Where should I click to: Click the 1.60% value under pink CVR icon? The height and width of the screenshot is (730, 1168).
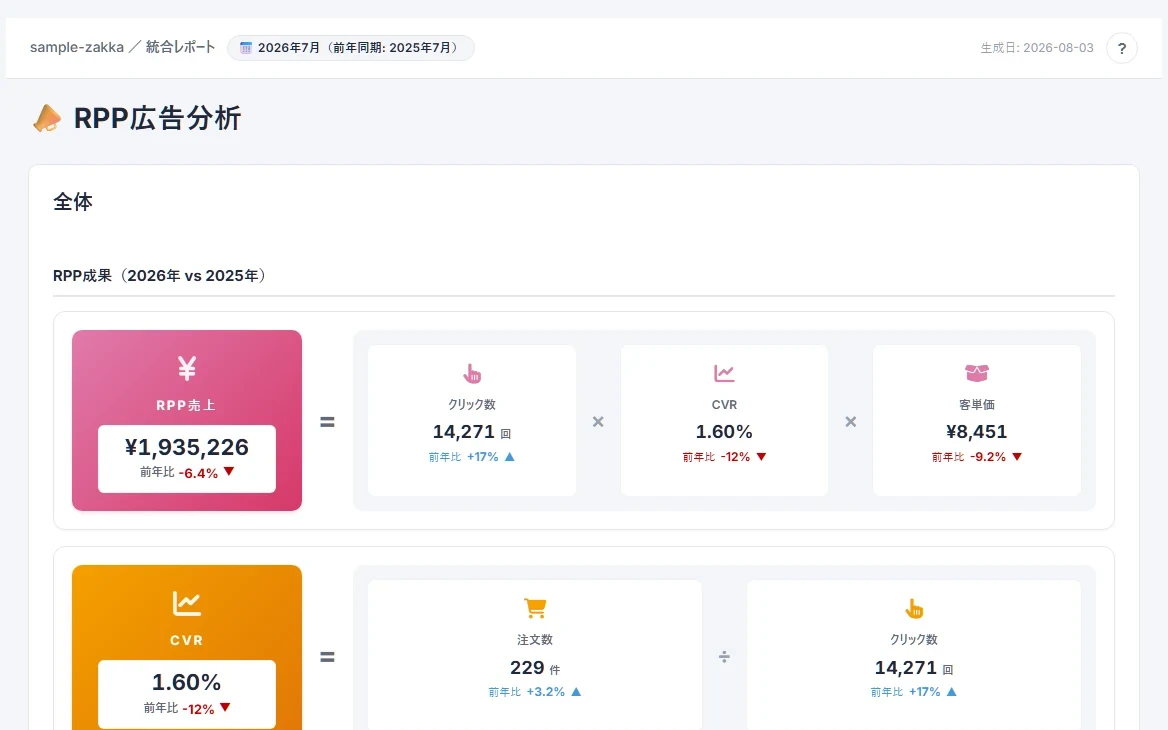click(724, 432)
